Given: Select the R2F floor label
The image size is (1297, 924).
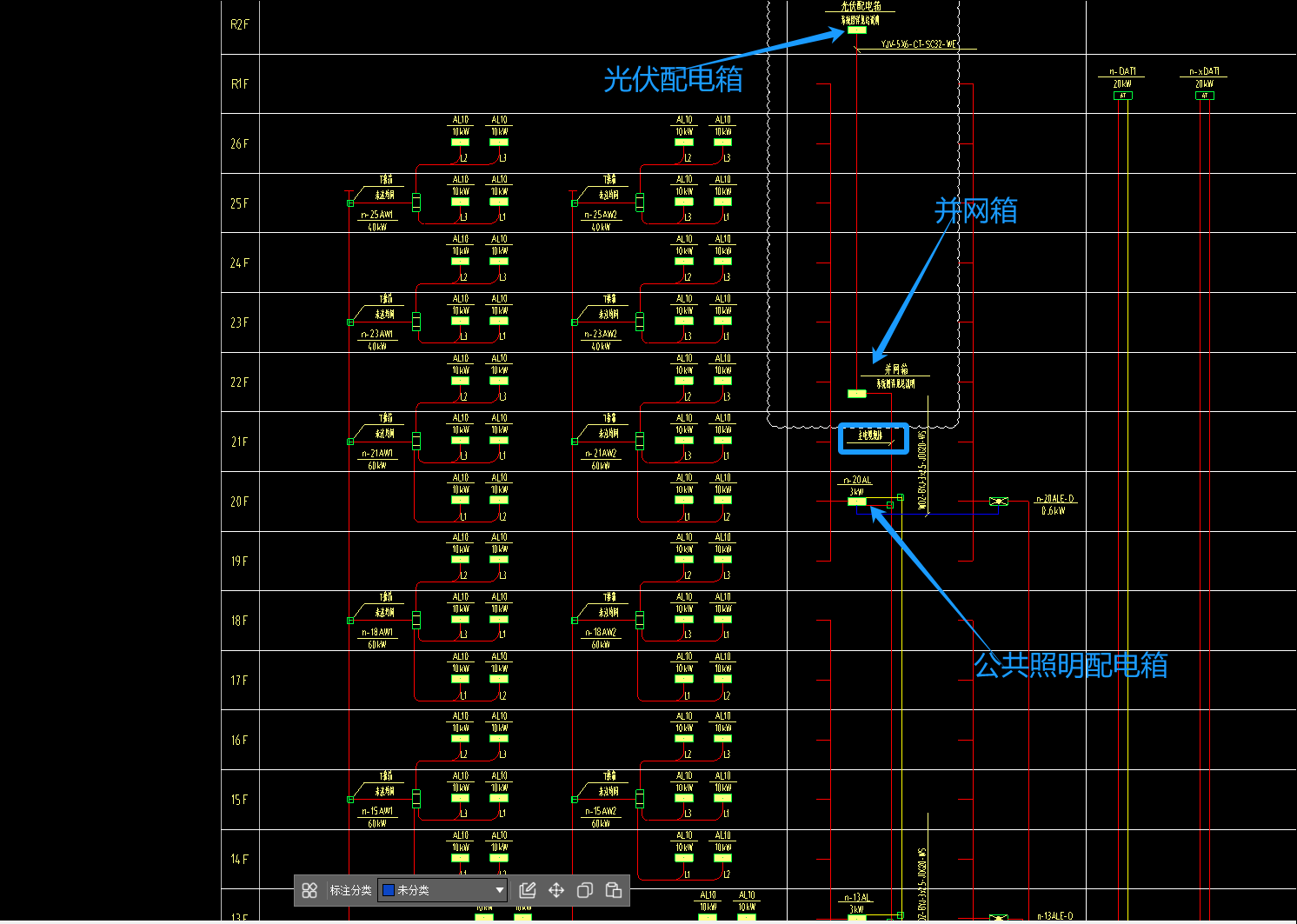Looking at the screenshot, I should pyautogui.click(x=240, y=24).
